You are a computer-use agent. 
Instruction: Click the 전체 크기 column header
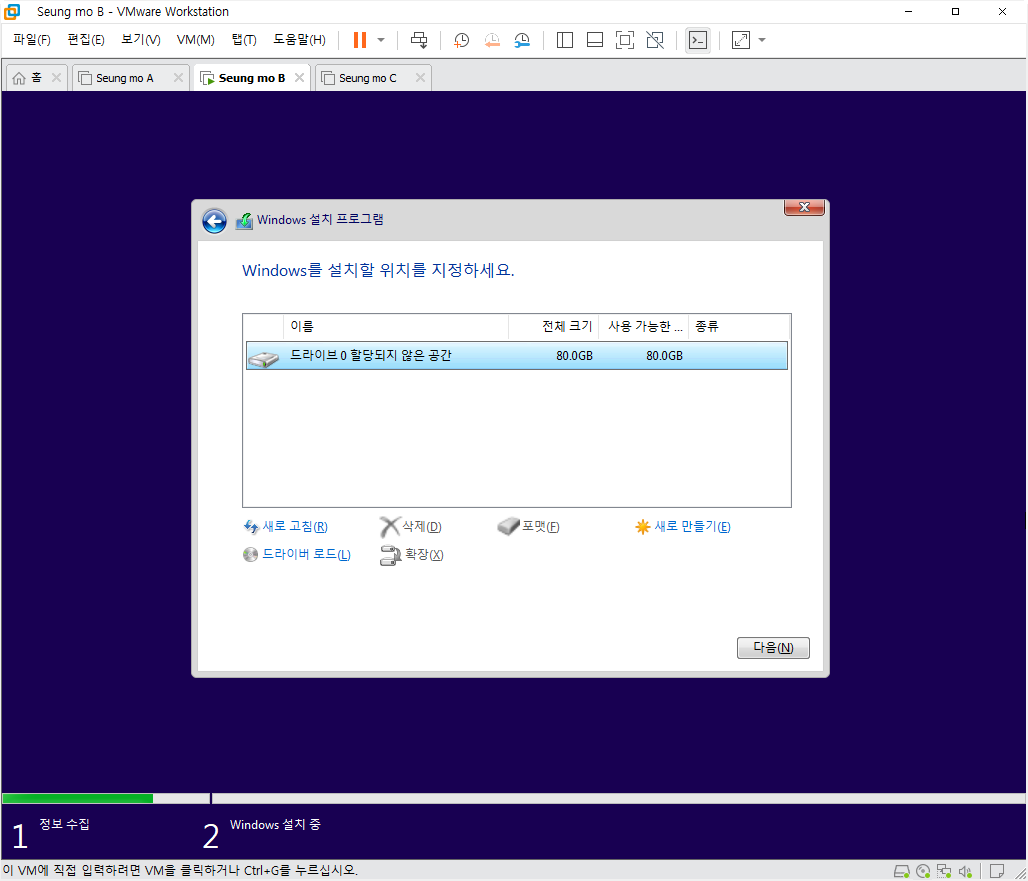click(553, 326)
